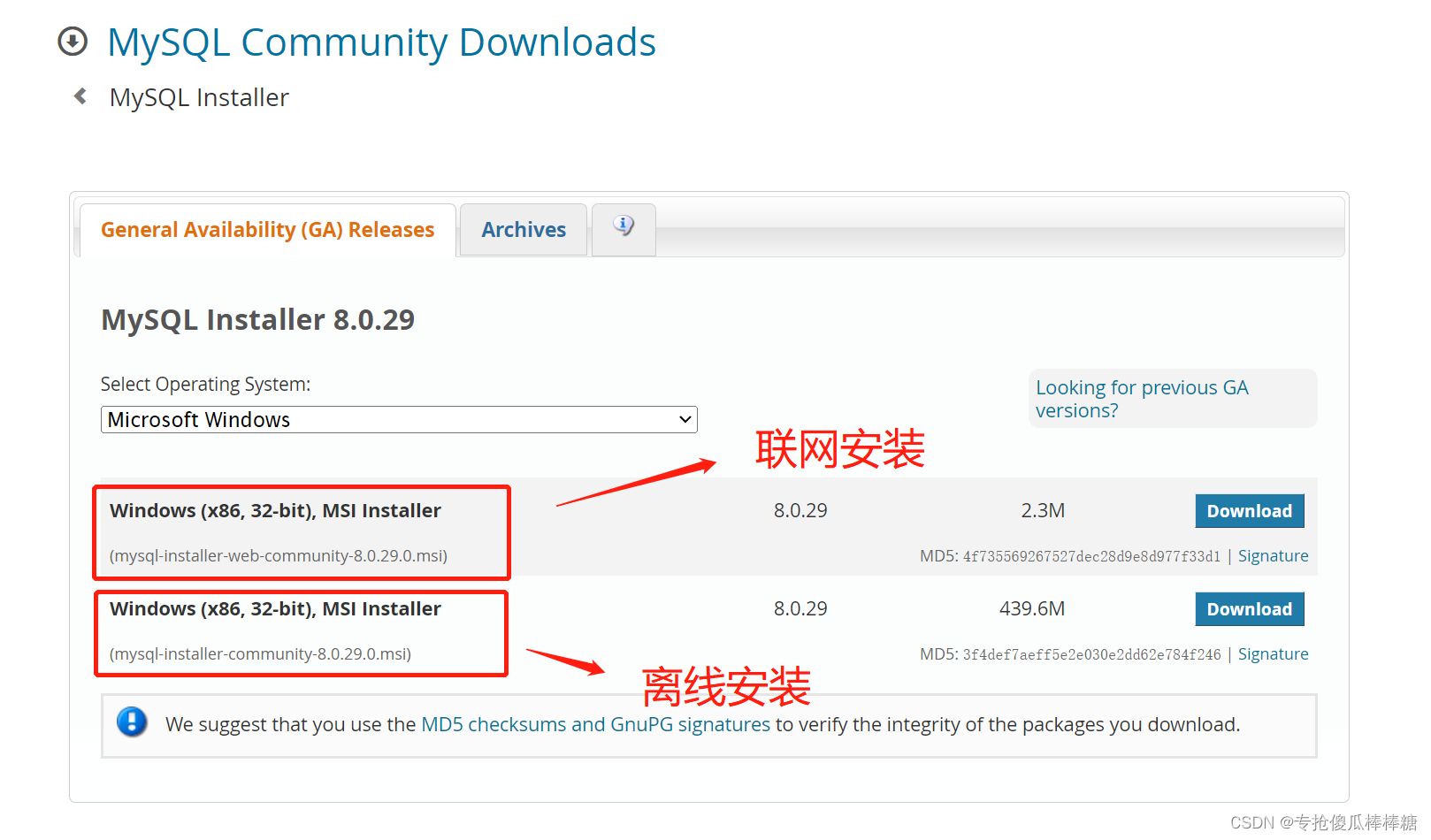The height and width of the screenshot is (840, 1431).
Task: Open the info tab beside Archives
Action: [x=623, y=229]
